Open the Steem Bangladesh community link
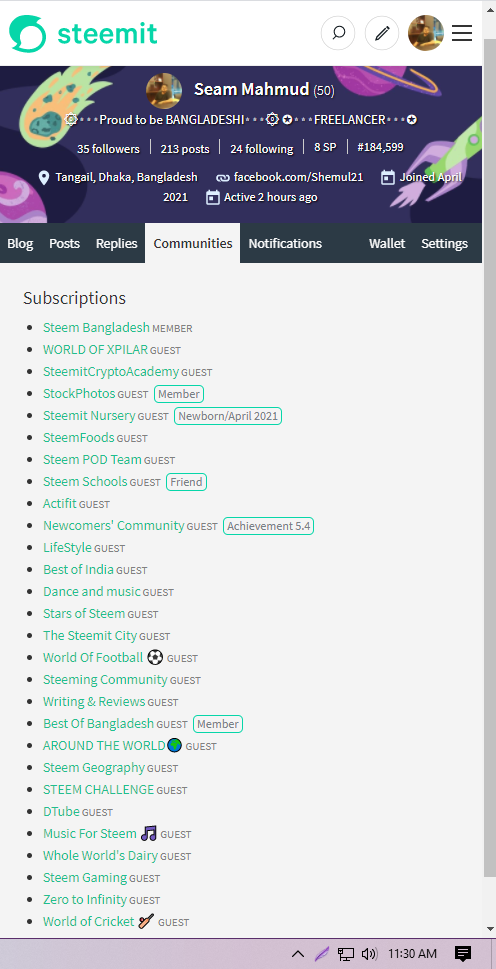The width and height of the screenshot is (496, 969). (x=96, y=328)
